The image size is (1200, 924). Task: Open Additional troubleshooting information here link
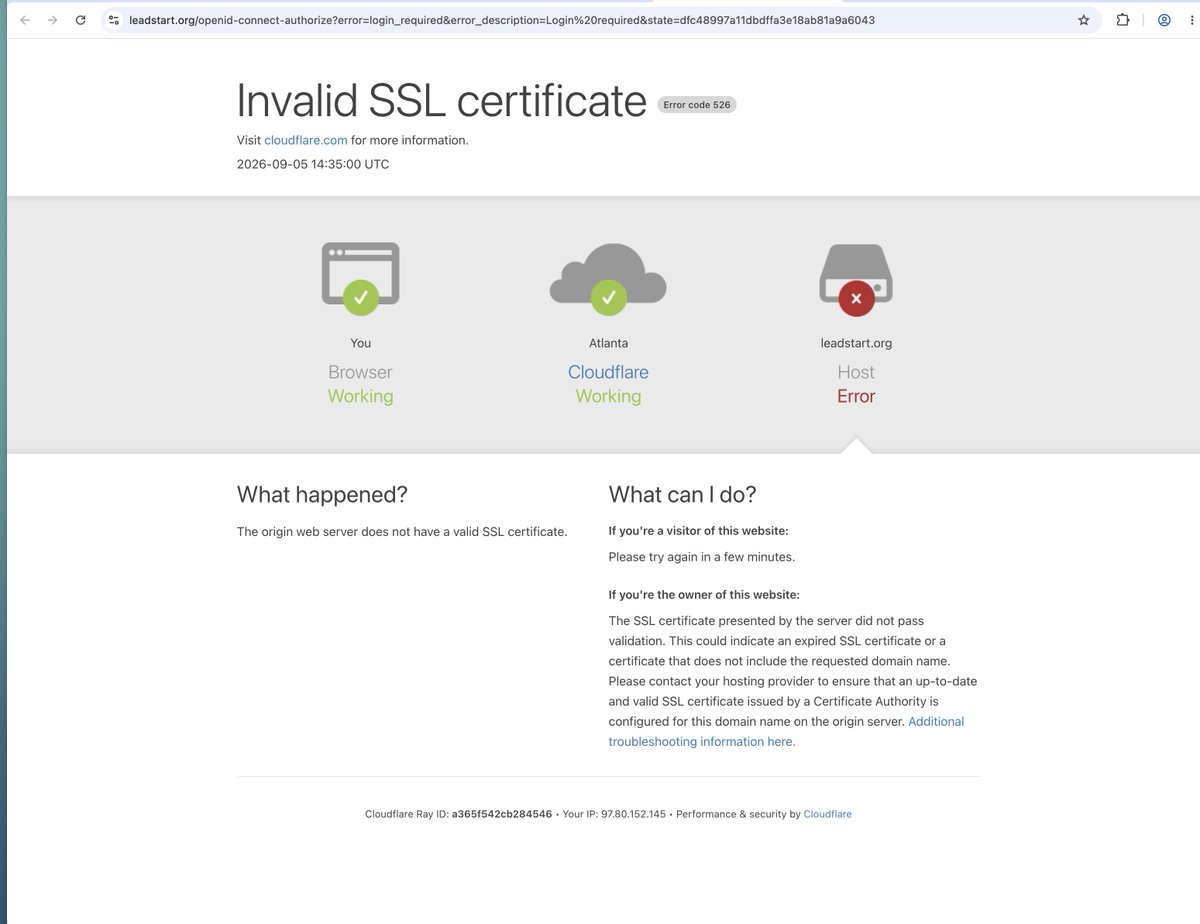click(786, 732)
